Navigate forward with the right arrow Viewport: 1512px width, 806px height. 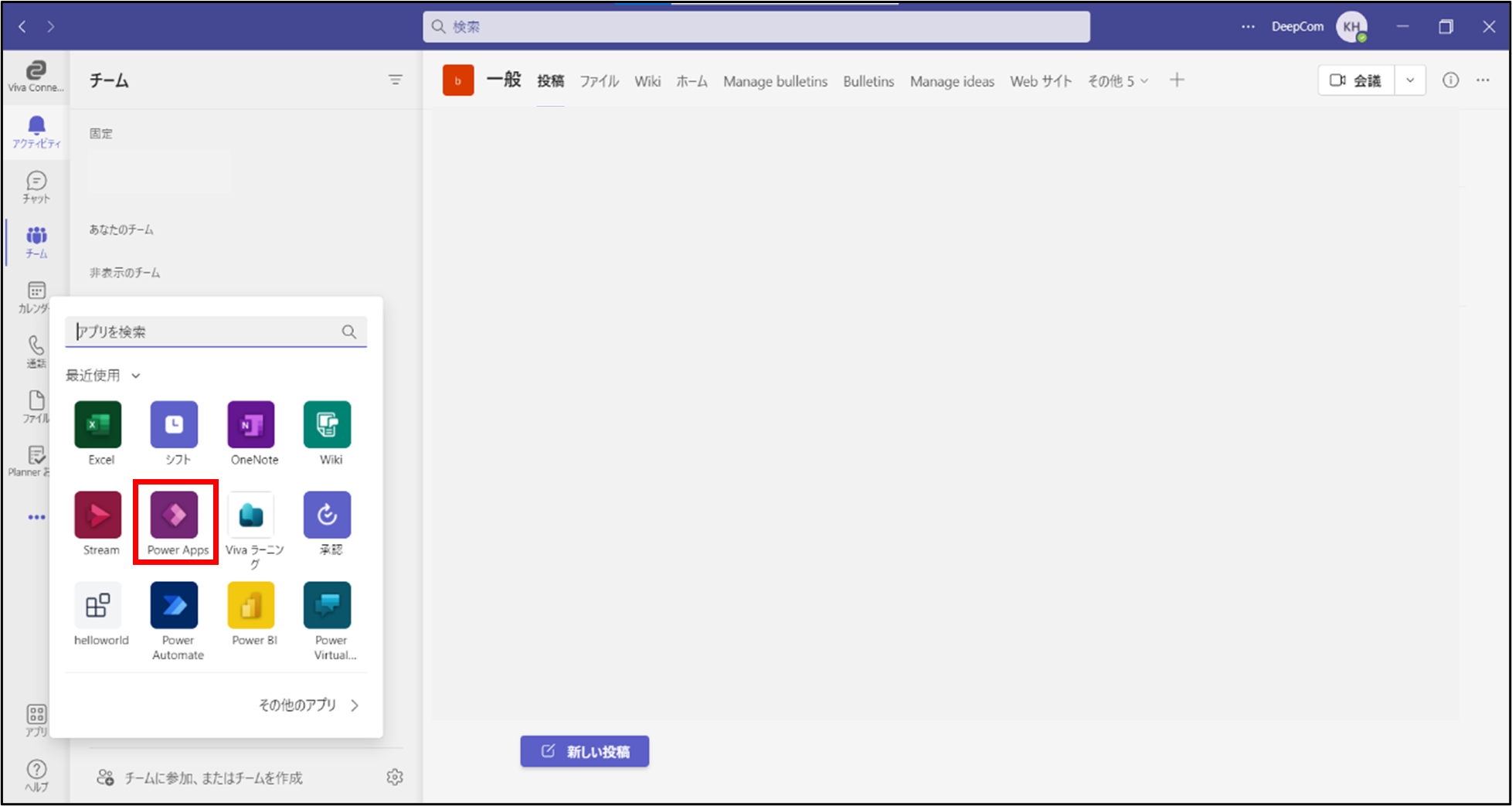coord(51,26)
